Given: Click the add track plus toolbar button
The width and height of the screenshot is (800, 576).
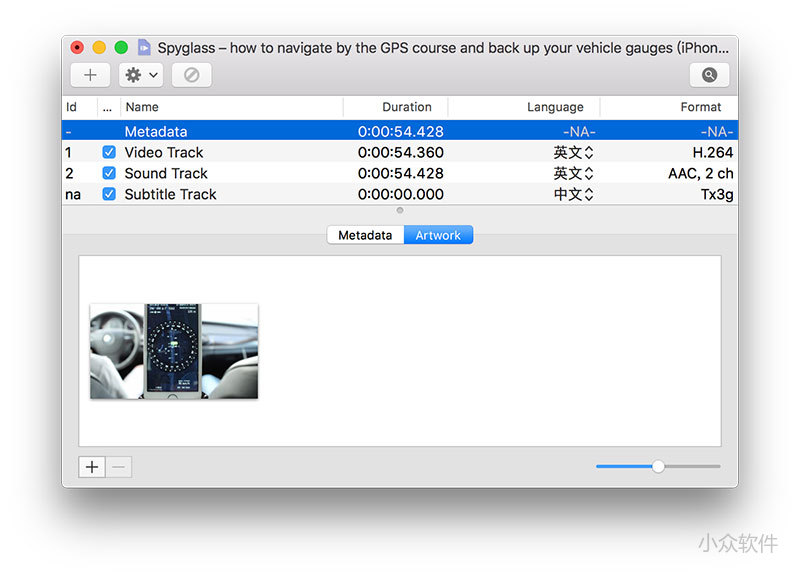Looking at the screenshot, I should (90, 75).
